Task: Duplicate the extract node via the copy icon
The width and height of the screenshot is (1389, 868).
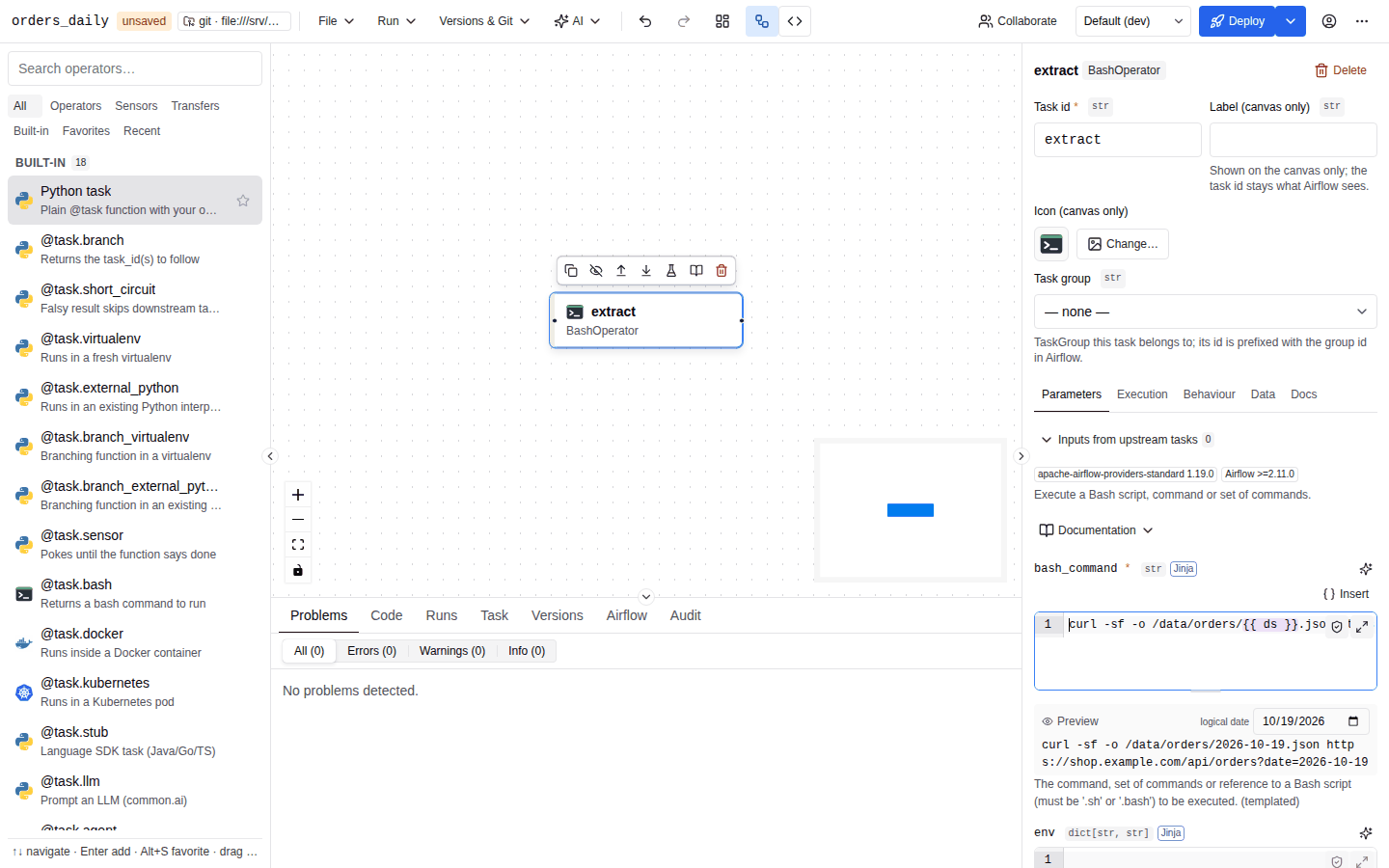Action: pyautogui.click(x=571, y=271)
